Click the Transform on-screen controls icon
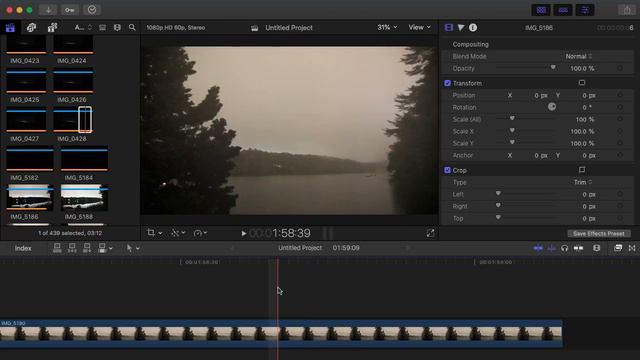The height and width of the screenshot is (360, 640). point(582,83)
